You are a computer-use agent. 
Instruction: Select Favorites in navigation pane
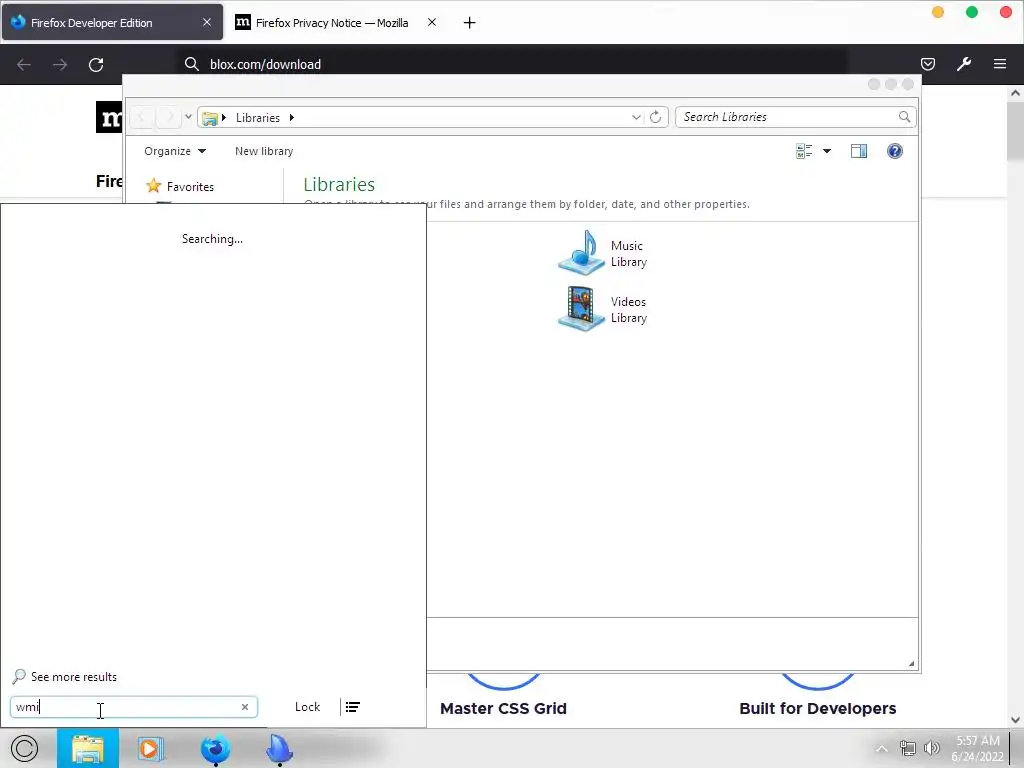tap(180, 186)
